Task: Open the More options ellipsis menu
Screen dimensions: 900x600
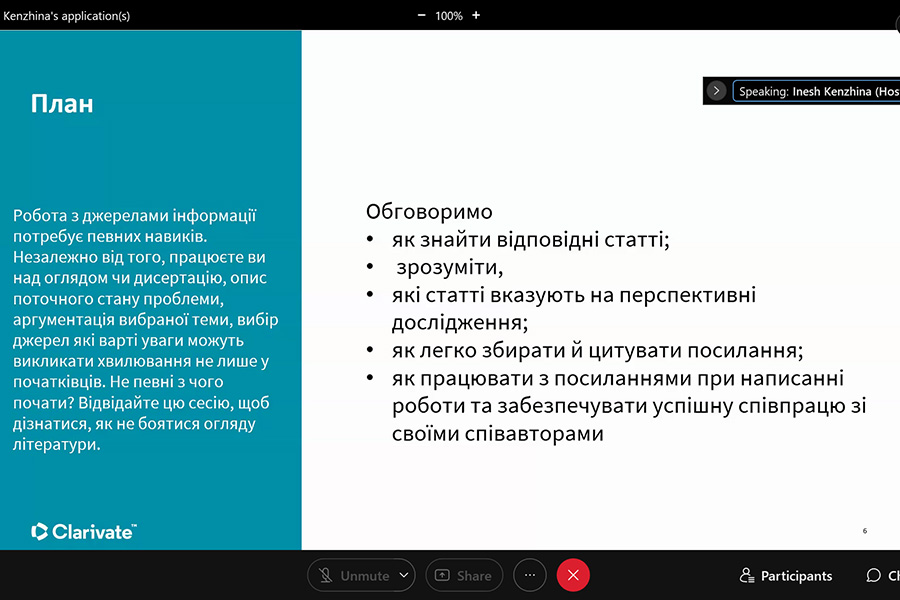Action: [530, 575]
